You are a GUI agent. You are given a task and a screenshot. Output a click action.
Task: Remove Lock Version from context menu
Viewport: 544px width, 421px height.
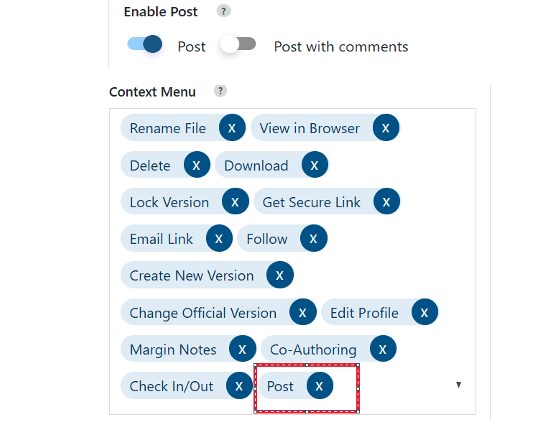[x=235, y=202]
